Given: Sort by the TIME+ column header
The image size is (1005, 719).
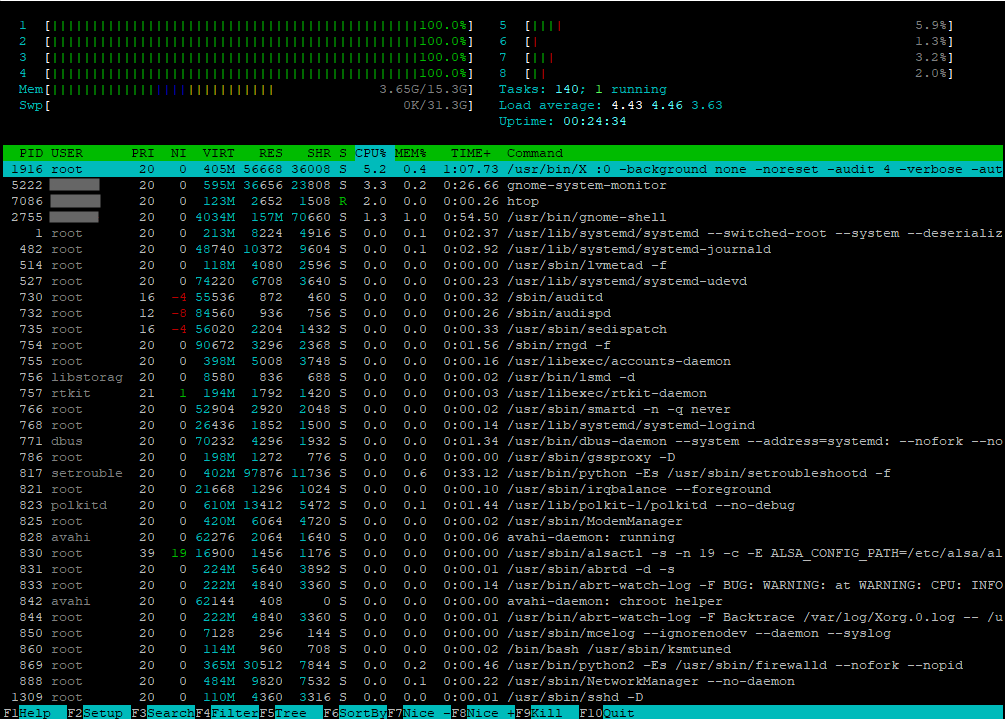Looking at the screenshot, I should coord(471,153).
